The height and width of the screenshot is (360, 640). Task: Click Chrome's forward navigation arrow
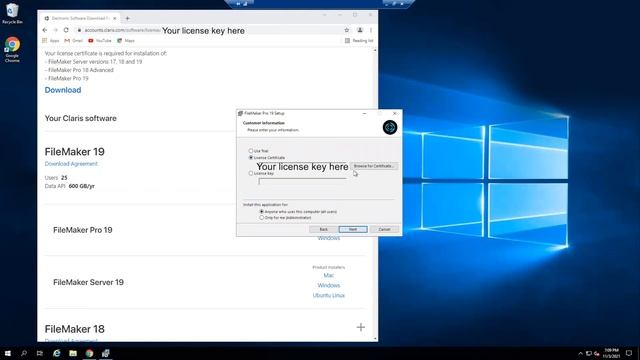click(56, 30)
